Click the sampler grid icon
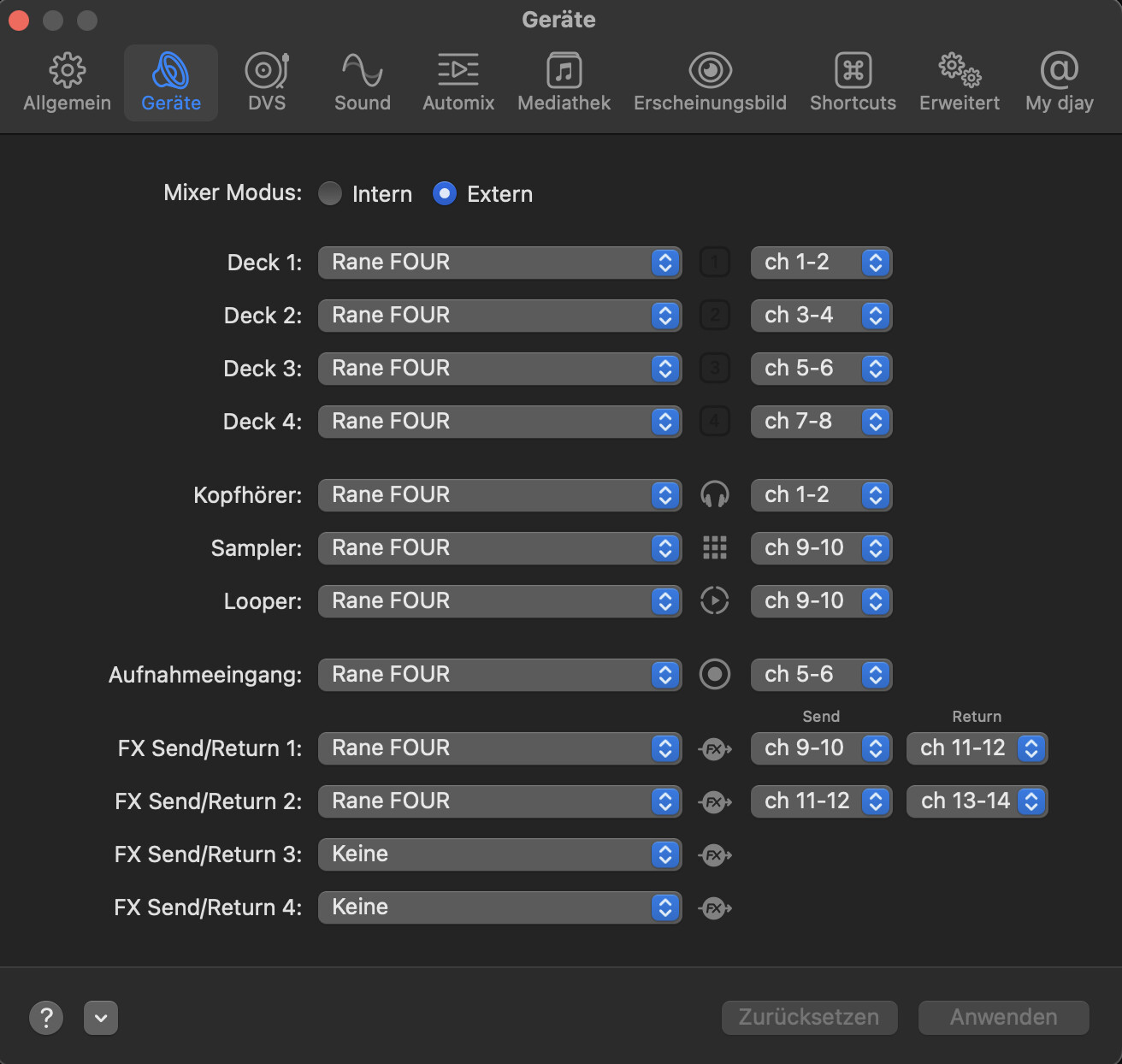This screenshot has width=1122, height=1064. [x=714, y=547]
